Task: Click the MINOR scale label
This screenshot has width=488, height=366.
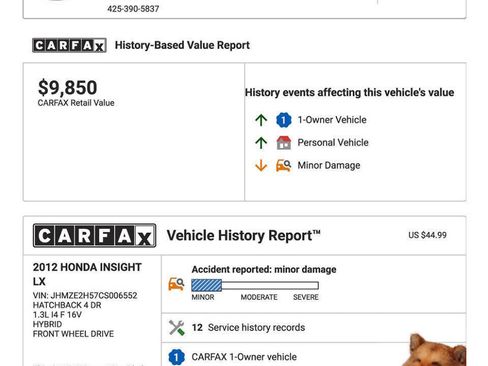Action: pyautogui.click(x=203, y=297)
